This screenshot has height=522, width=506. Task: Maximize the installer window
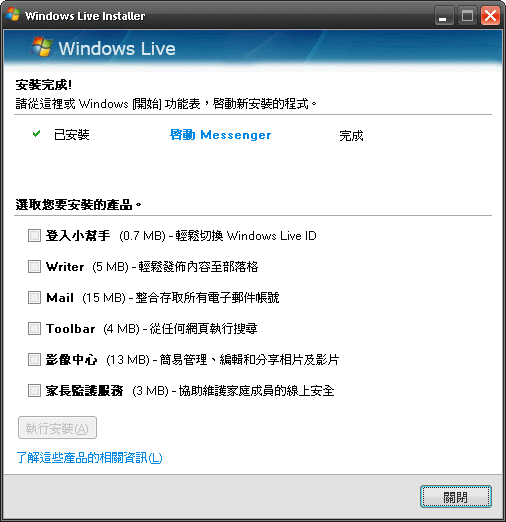pyautogui.click(x=467, y=16)
